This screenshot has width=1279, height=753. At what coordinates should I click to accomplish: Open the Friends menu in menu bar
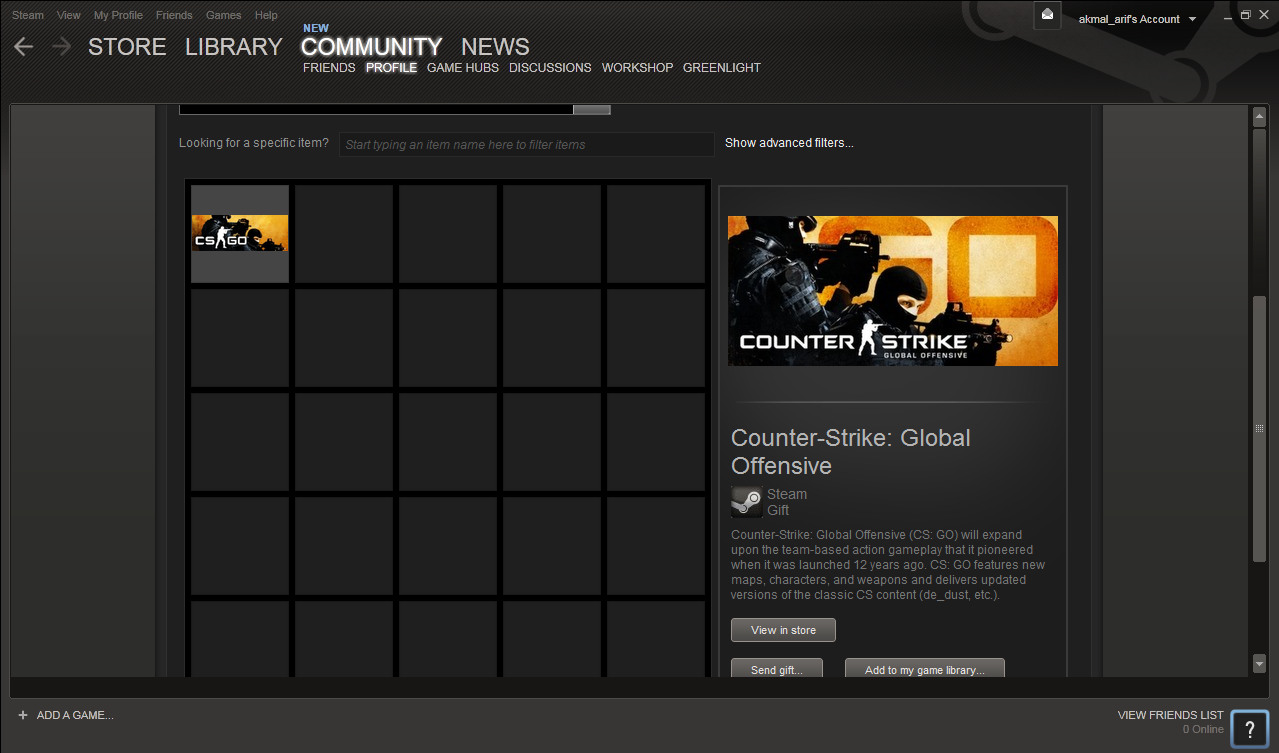(x=174, y=15)
